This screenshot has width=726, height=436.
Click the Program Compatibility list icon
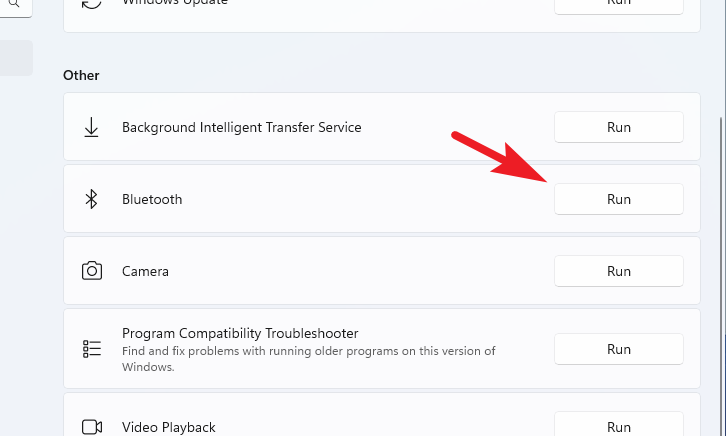pos(92,349)
